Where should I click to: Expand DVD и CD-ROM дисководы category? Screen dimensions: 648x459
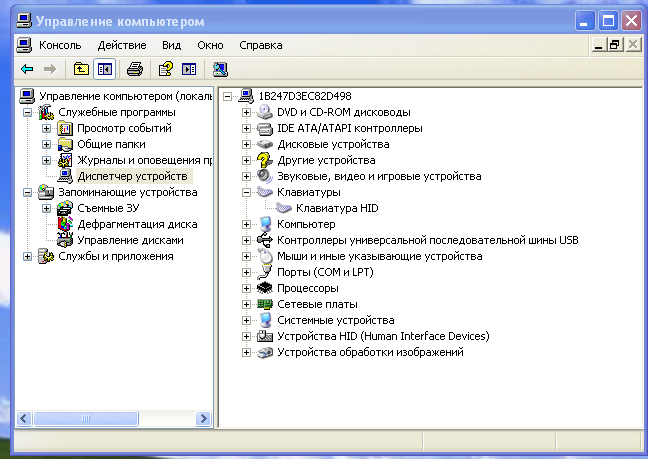246,112
